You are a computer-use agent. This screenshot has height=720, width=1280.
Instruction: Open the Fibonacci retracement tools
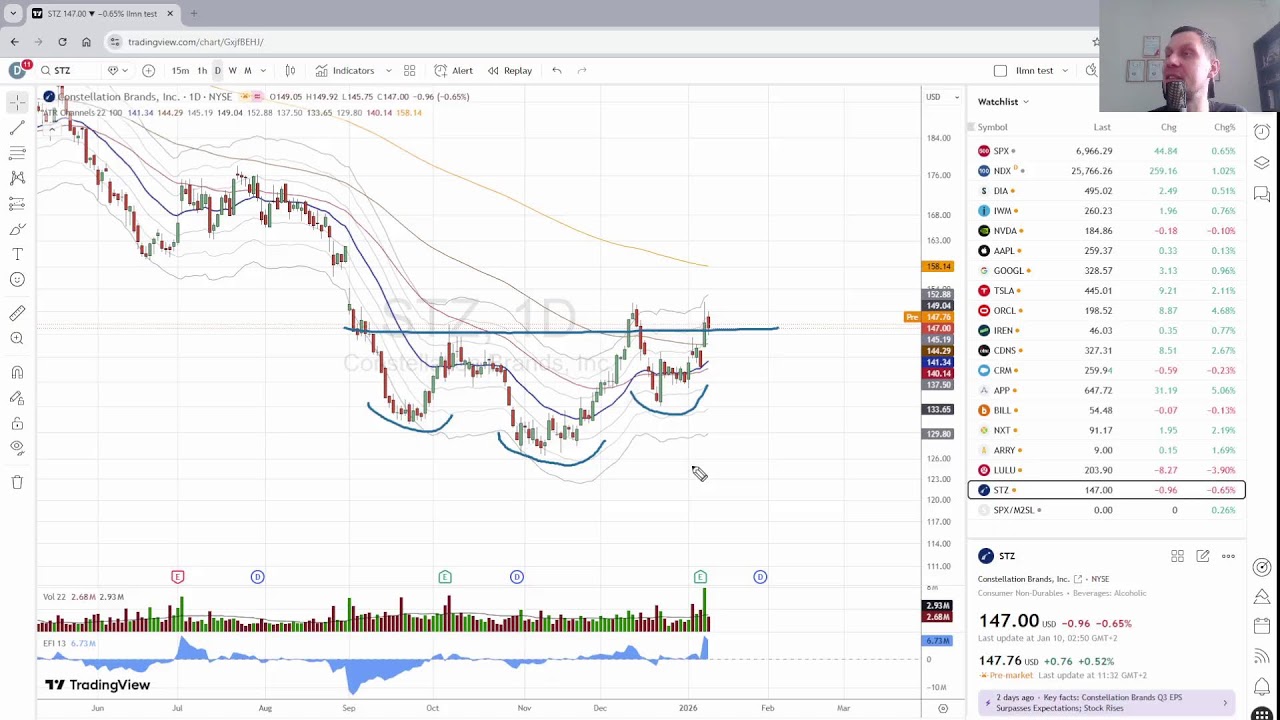coord(17,153)
